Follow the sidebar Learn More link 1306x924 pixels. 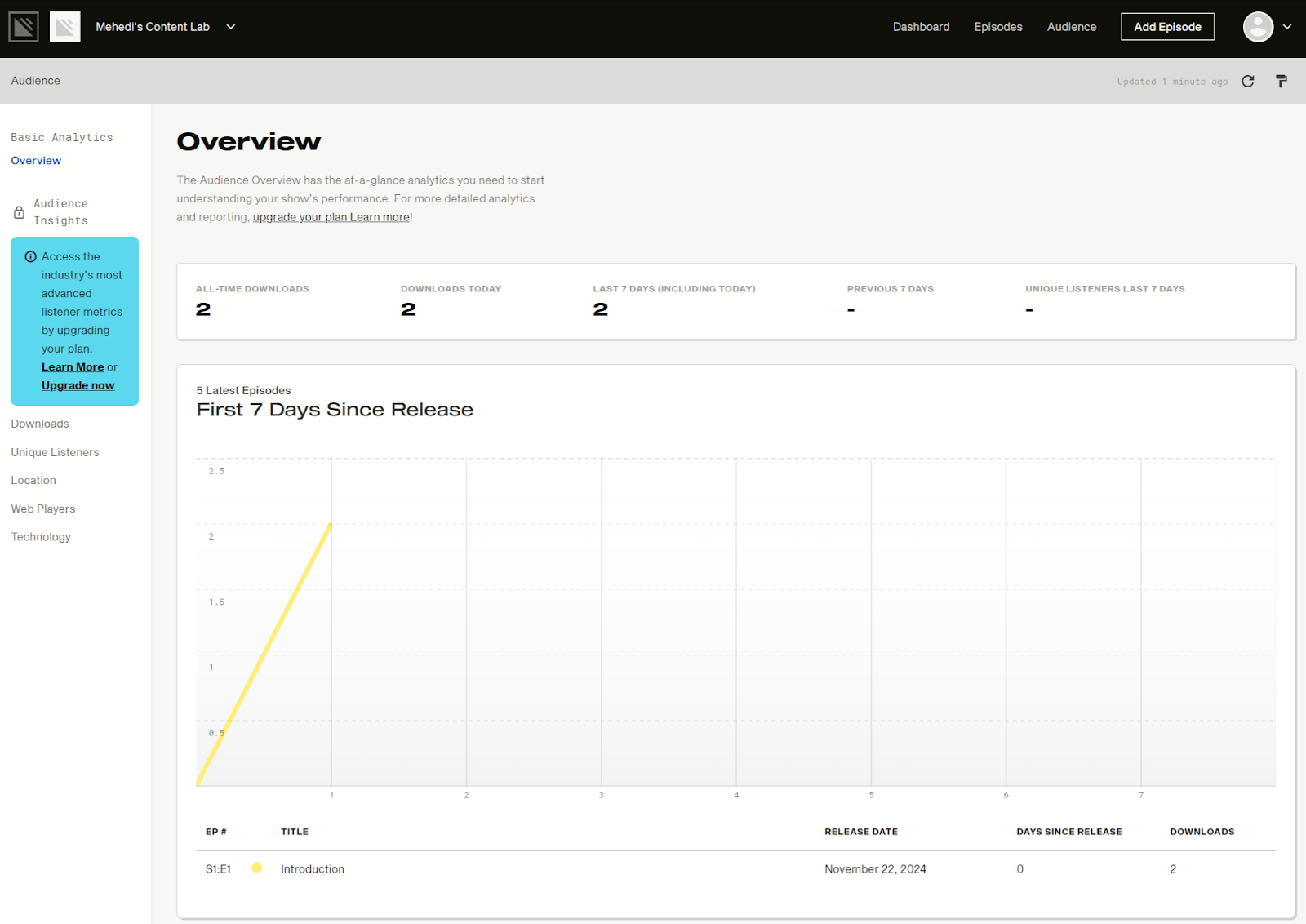coord(73,367)
